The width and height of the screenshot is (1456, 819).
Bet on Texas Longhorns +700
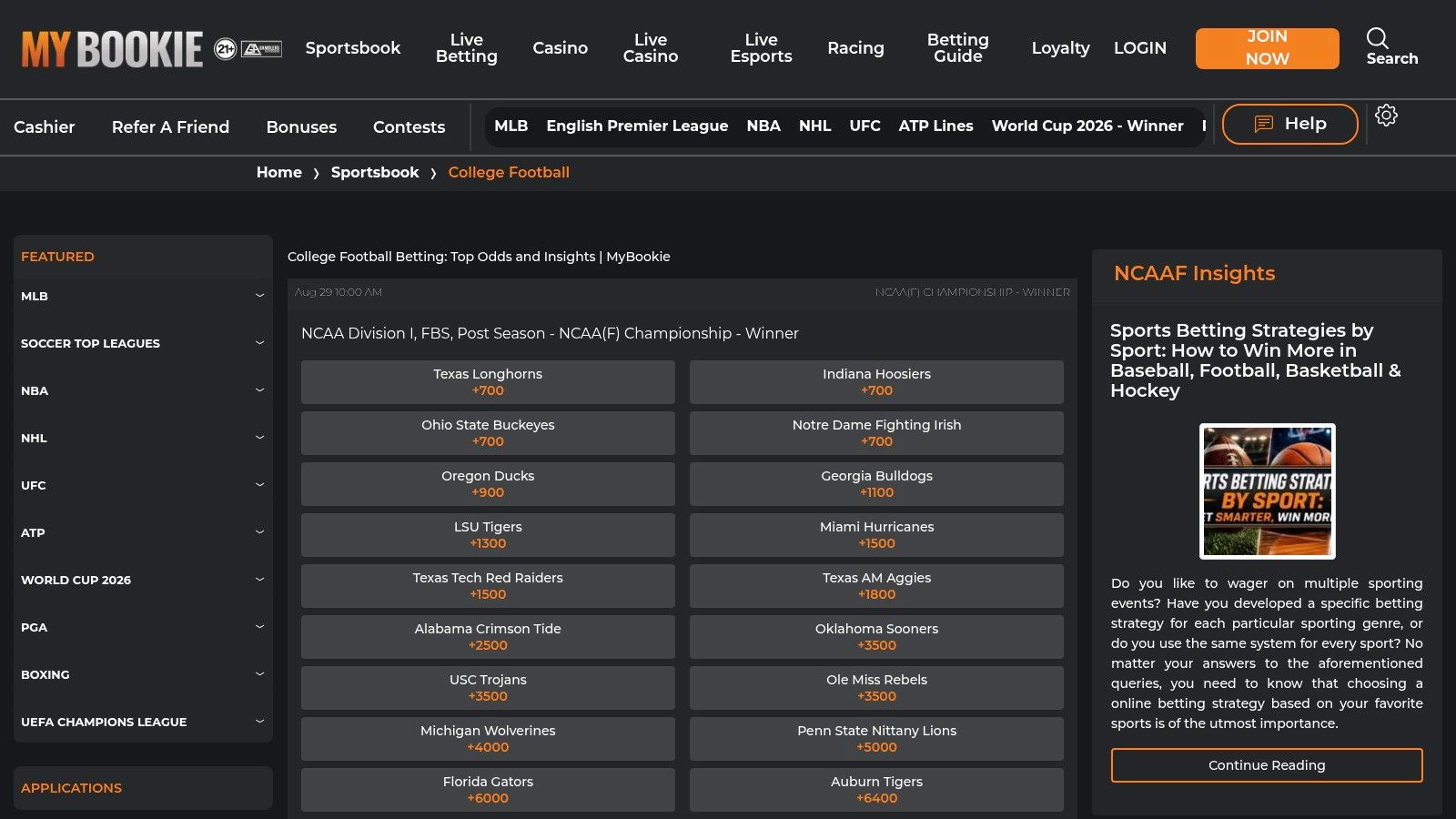(x=488, y=382)
